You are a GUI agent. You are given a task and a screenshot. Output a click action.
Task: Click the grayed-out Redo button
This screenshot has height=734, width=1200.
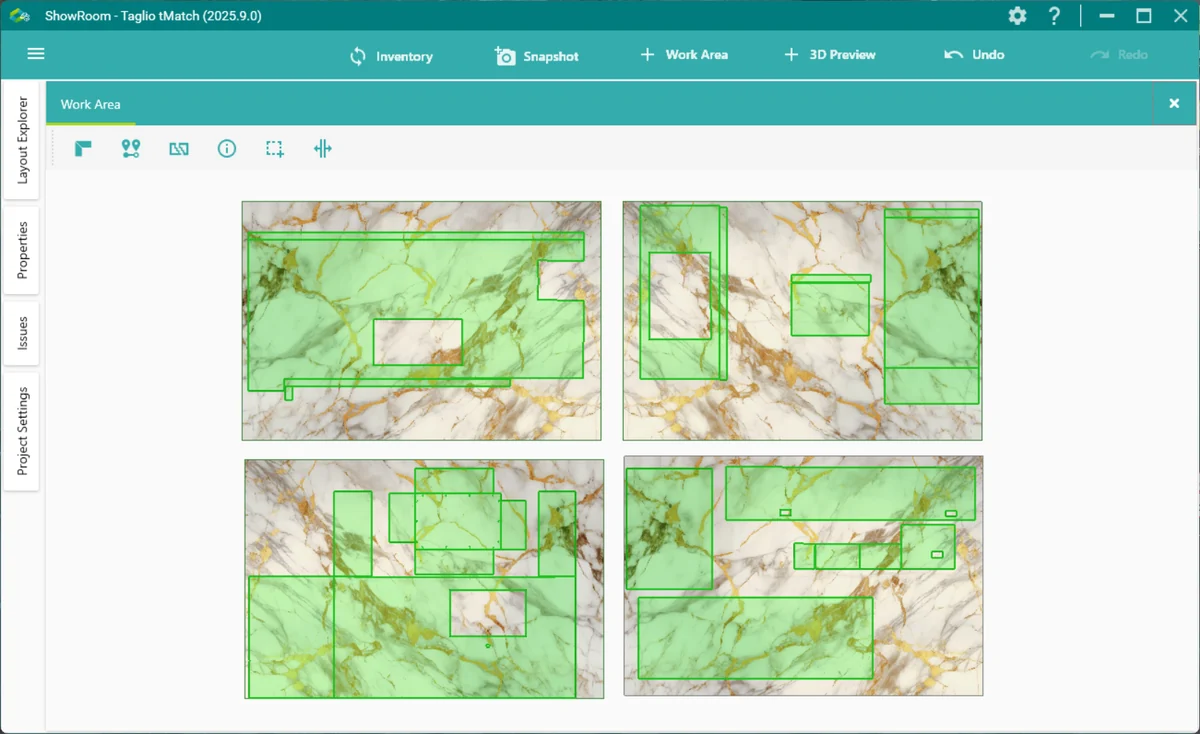pos(1119,55)
